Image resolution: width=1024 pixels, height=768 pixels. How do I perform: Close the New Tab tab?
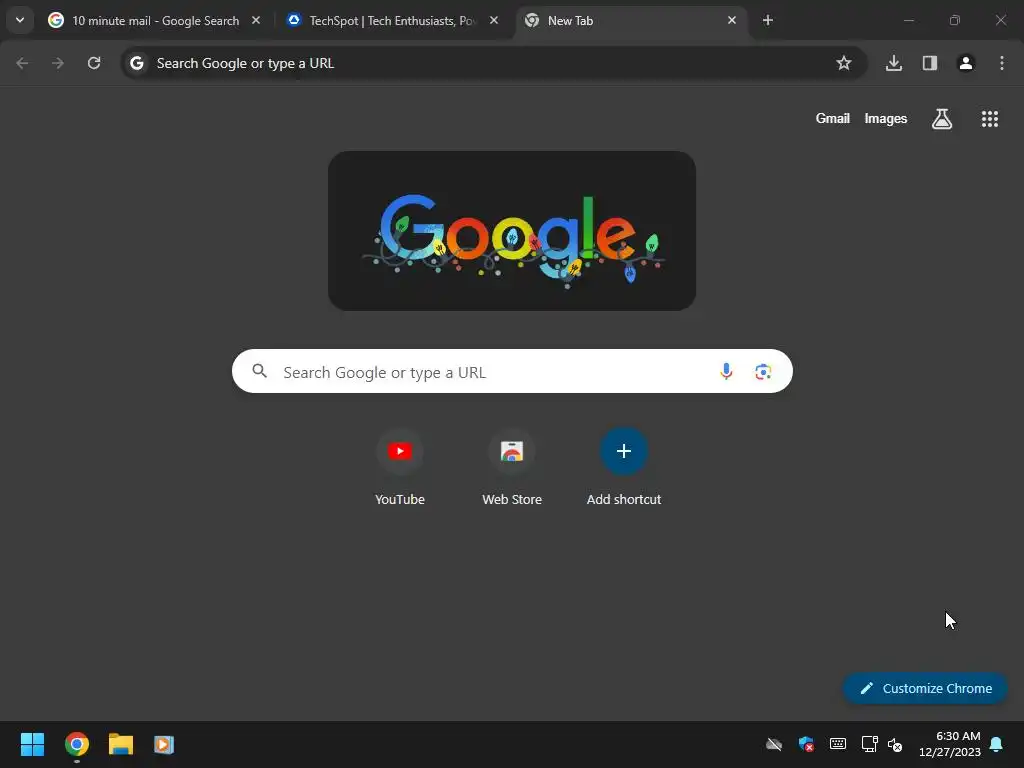click(731, 21)
